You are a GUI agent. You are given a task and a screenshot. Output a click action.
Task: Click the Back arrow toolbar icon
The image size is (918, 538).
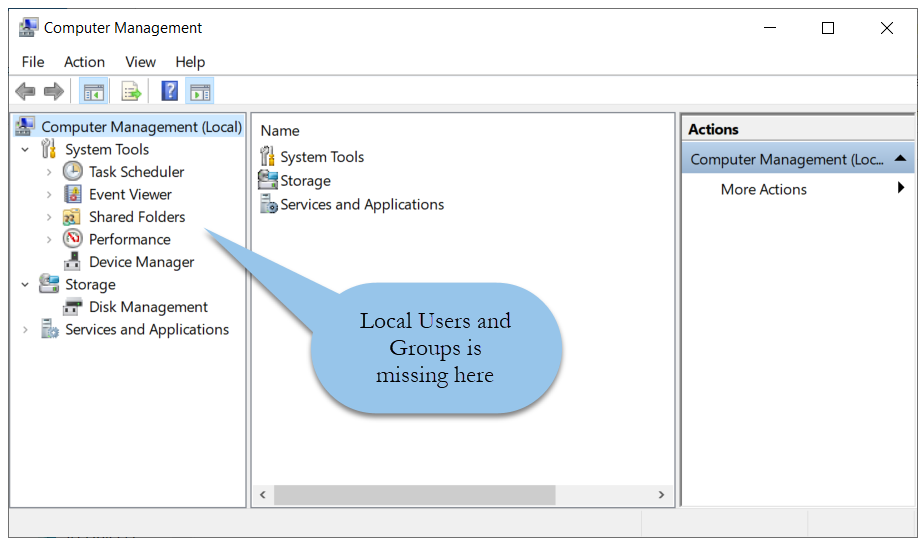pyautogui.click(x=25, y=91)
